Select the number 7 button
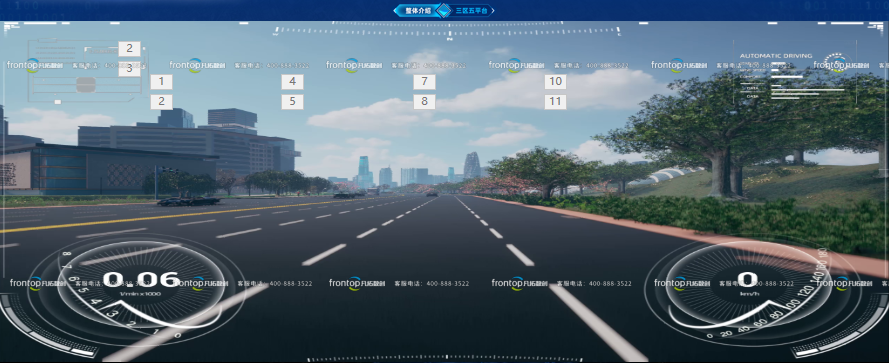The height and width of the screenshot is (363, 889). coord(424,82)
